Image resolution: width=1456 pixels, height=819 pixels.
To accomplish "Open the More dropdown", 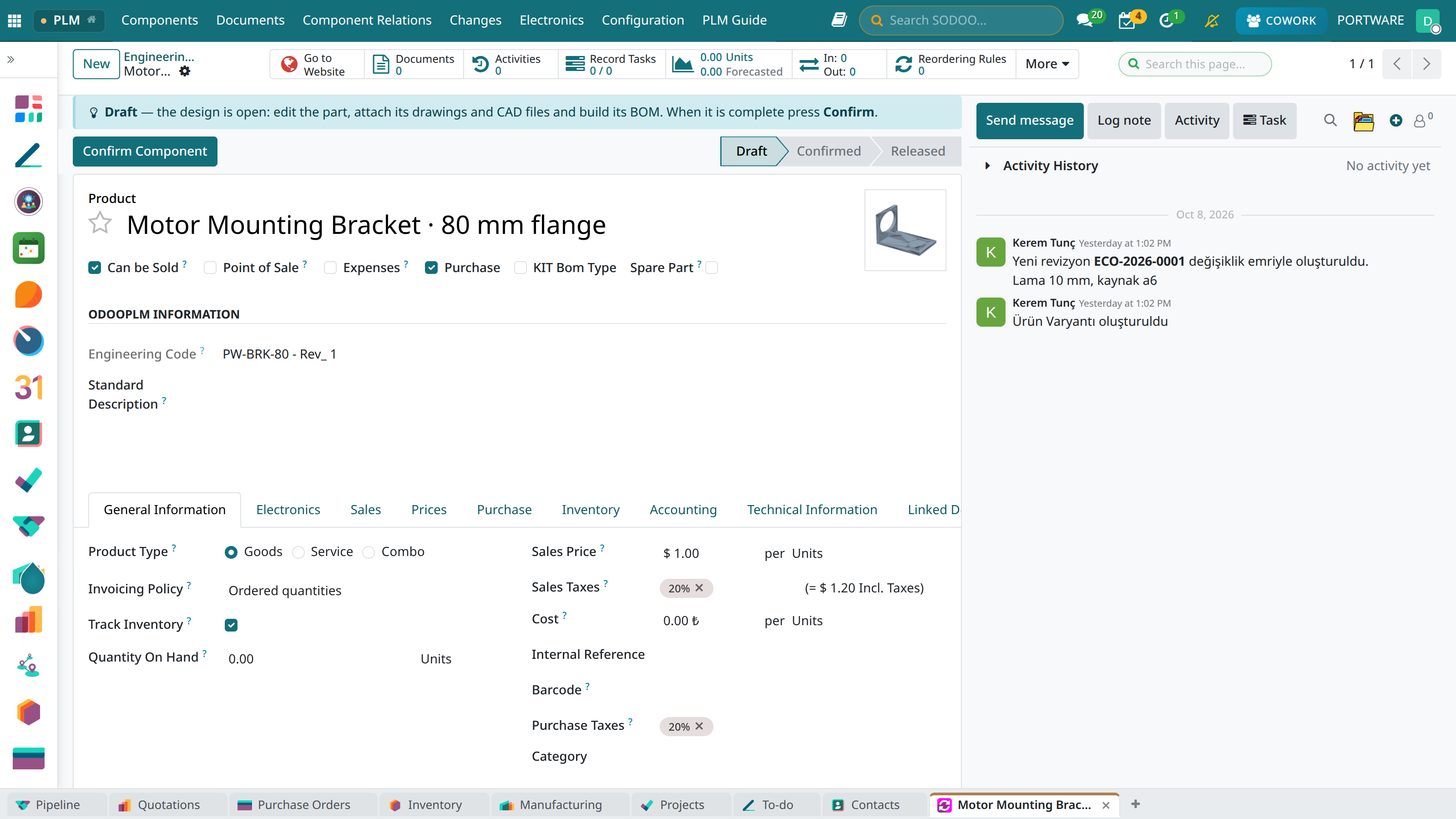I will click(1047, 64).
